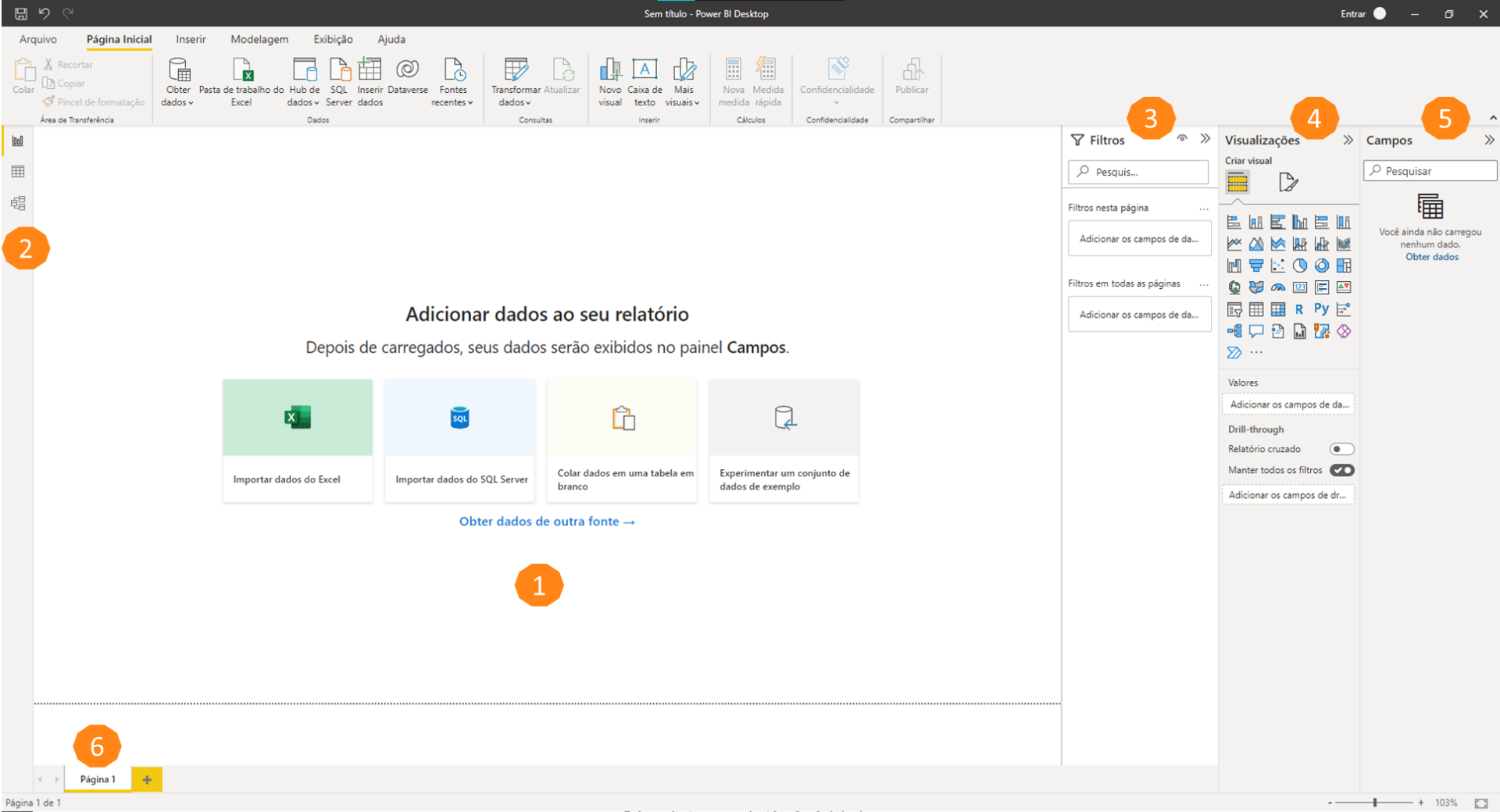Open the Model view icon
Image resolution: width=1500 pixels, height=812 pixels.
17,203
